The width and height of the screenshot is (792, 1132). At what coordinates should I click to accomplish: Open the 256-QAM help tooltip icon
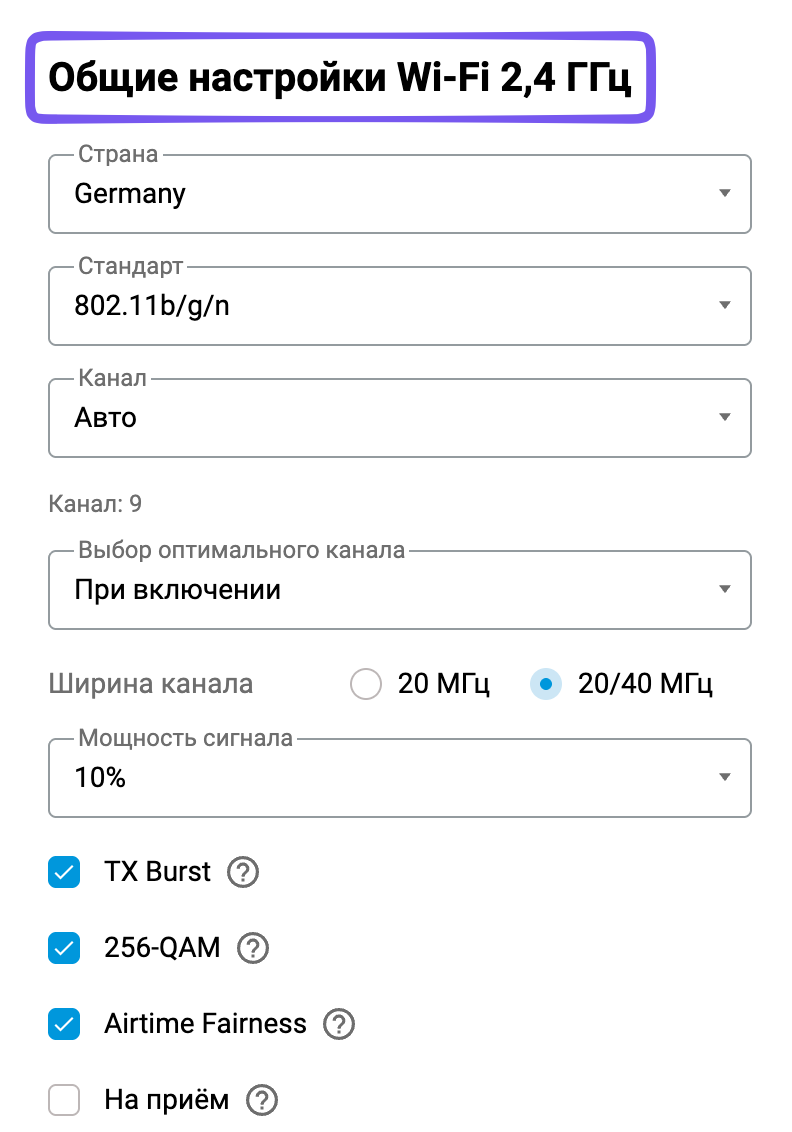[x=253, y=948]
